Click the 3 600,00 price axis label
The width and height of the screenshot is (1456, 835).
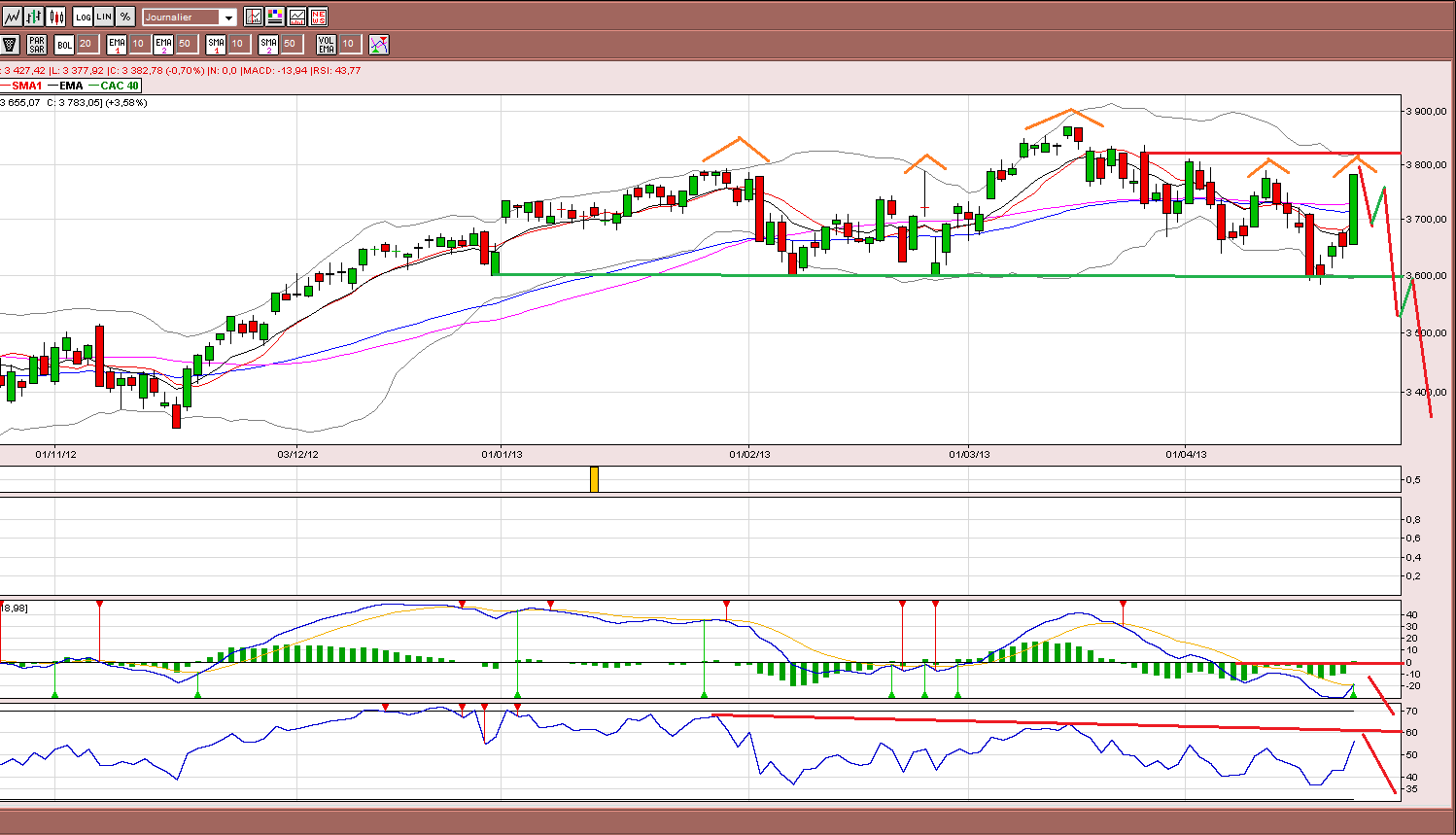pos(1427,276)
